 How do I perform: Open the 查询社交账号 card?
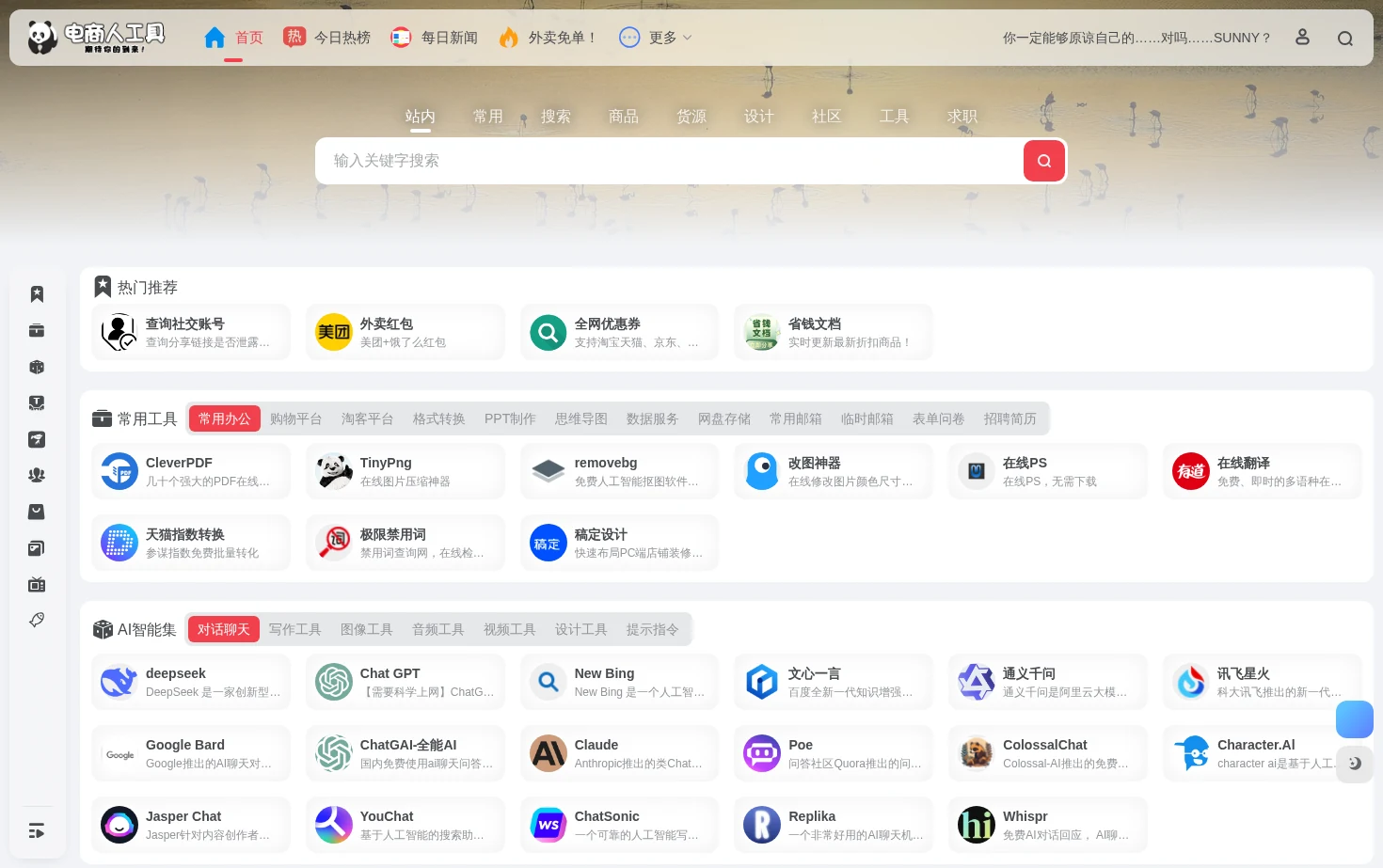191,332
